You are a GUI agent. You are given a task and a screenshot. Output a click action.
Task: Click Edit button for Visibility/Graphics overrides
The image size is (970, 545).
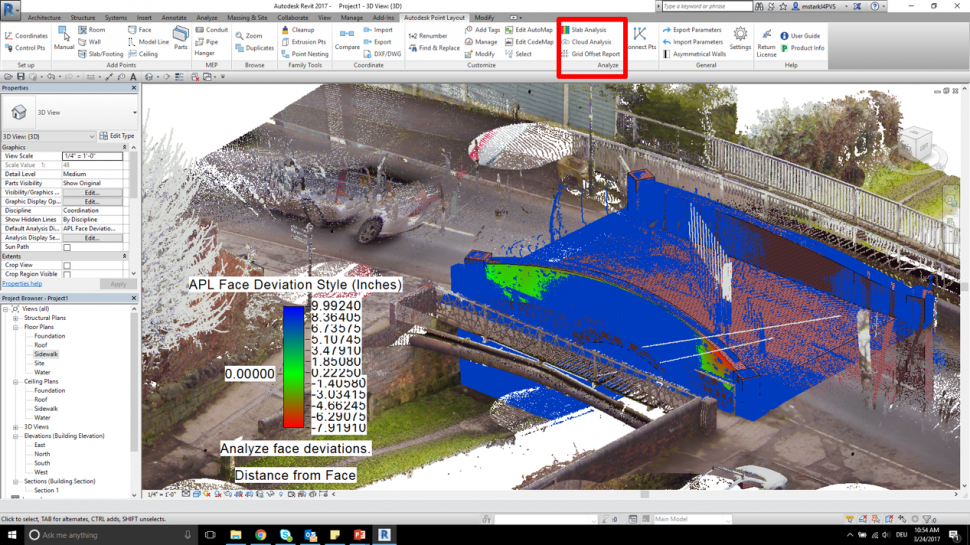[x=92, y=192]
